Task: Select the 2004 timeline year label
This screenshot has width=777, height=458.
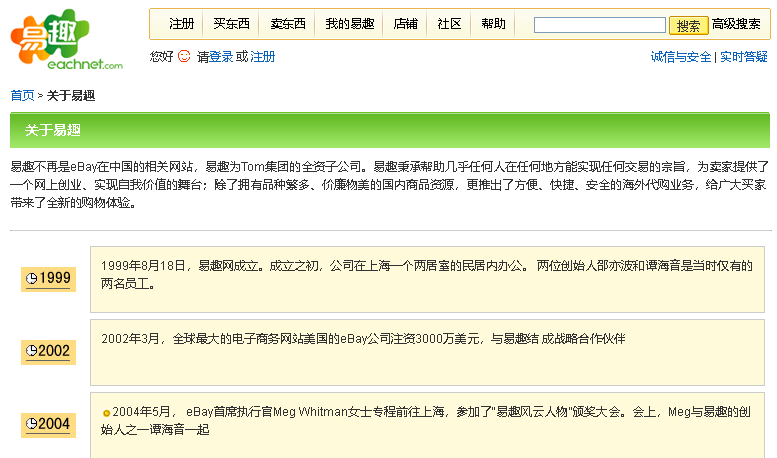Action: click(x=48, y=425)
